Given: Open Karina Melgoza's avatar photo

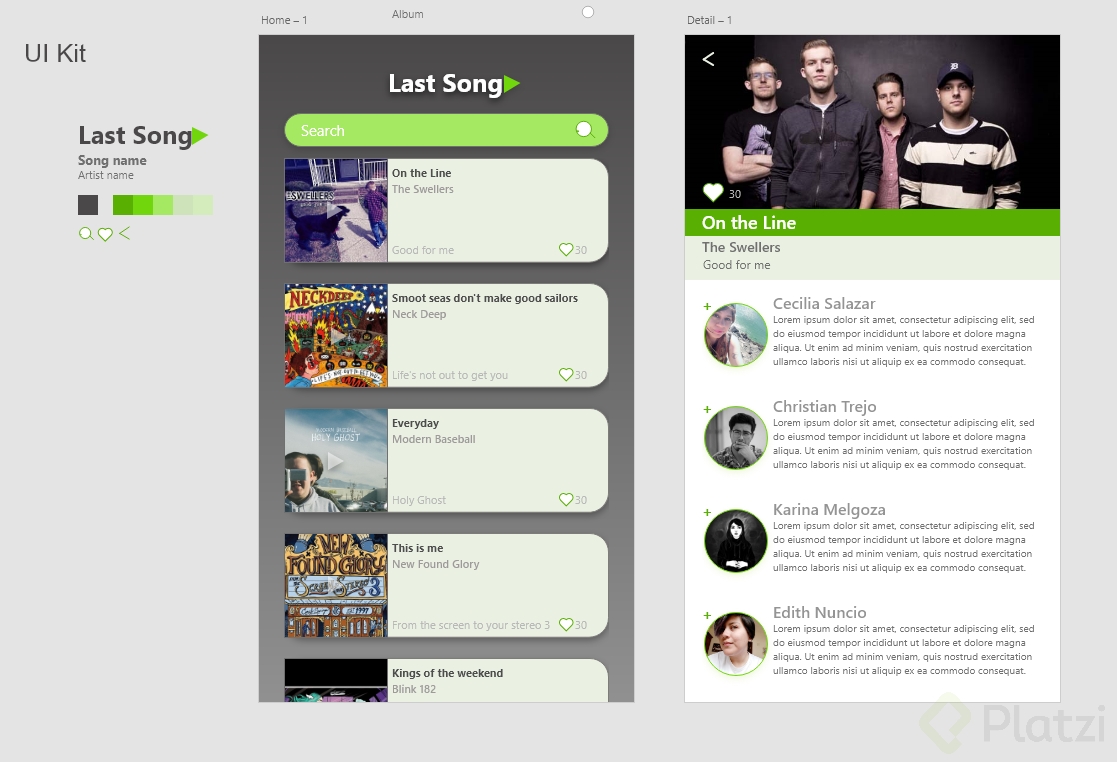Looking at the screenshot, I should [x=736, y=541].
